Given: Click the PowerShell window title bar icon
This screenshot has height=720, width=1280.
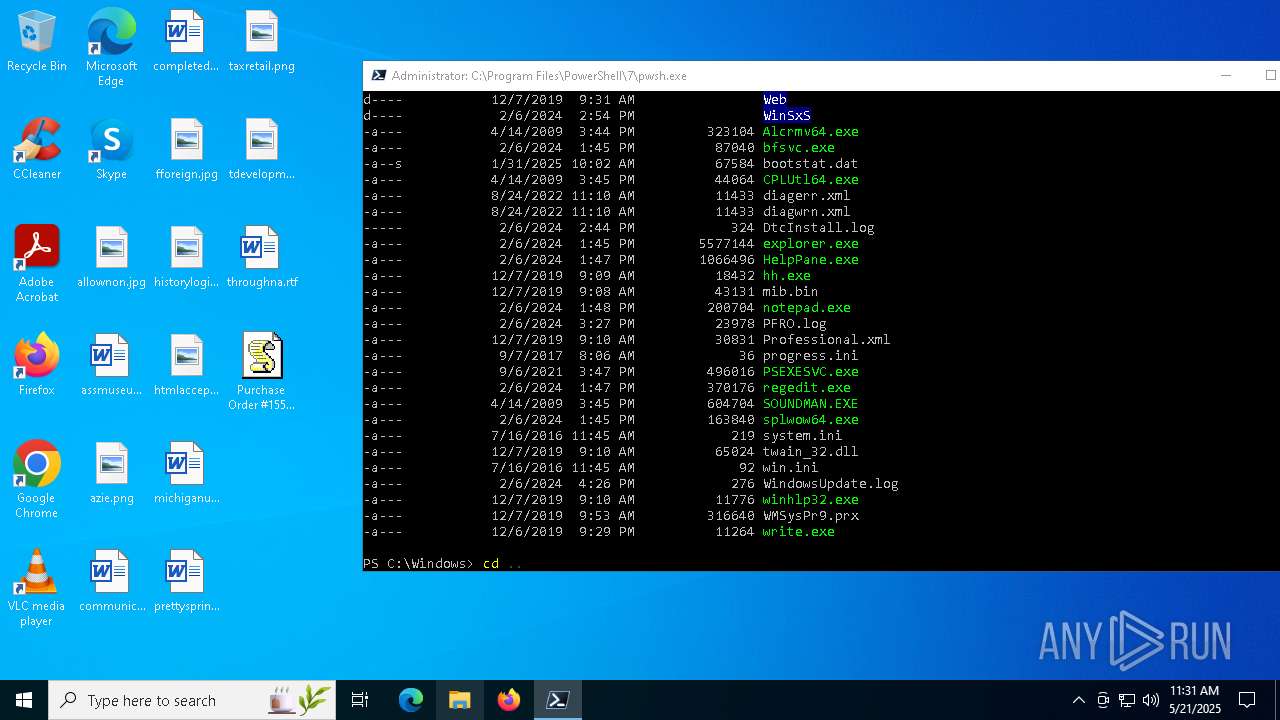Looking at the screenshot, I should [379, 76].
